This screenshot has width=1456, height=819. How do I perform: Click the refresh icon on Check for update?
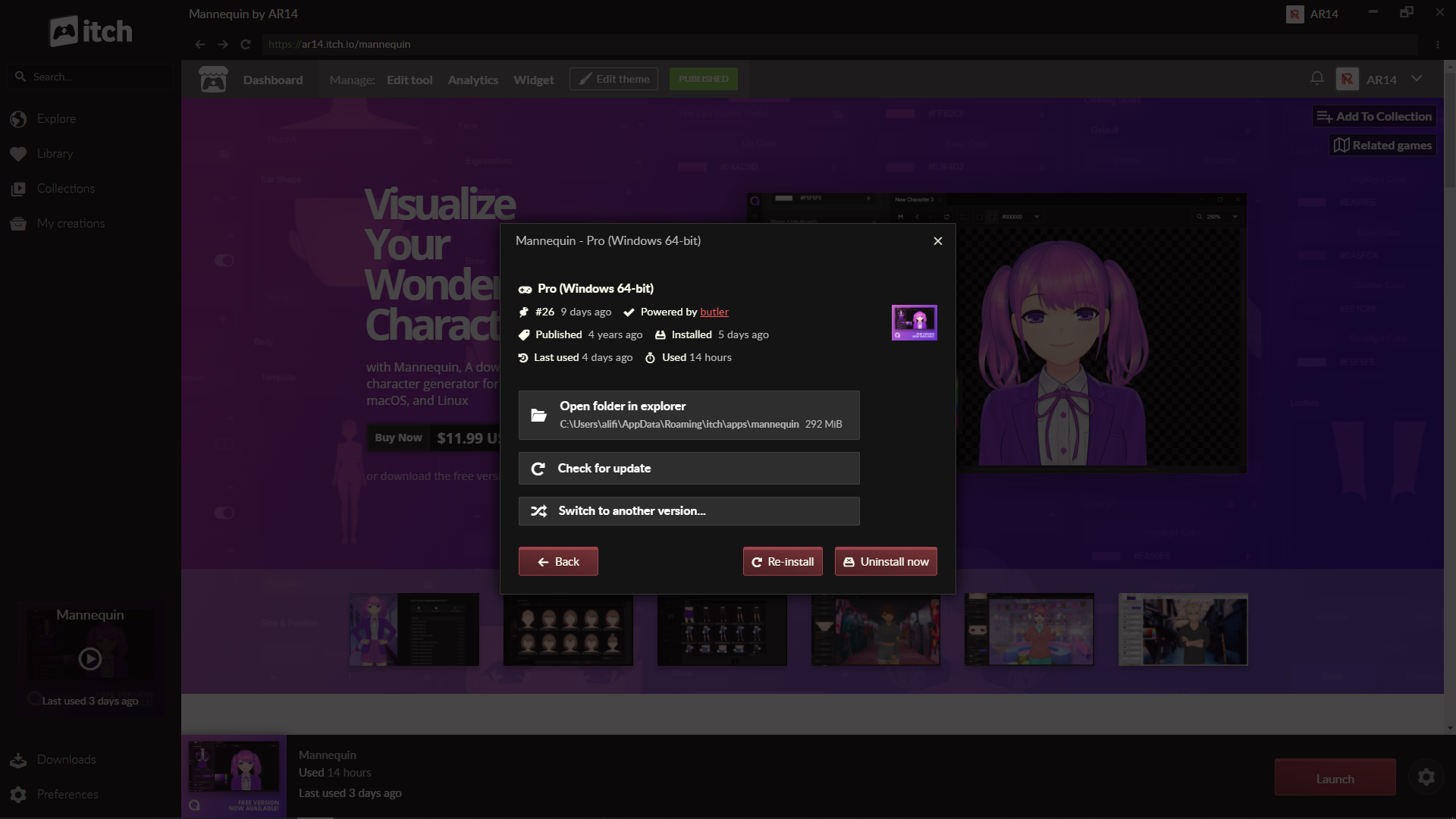coord(538,469)
